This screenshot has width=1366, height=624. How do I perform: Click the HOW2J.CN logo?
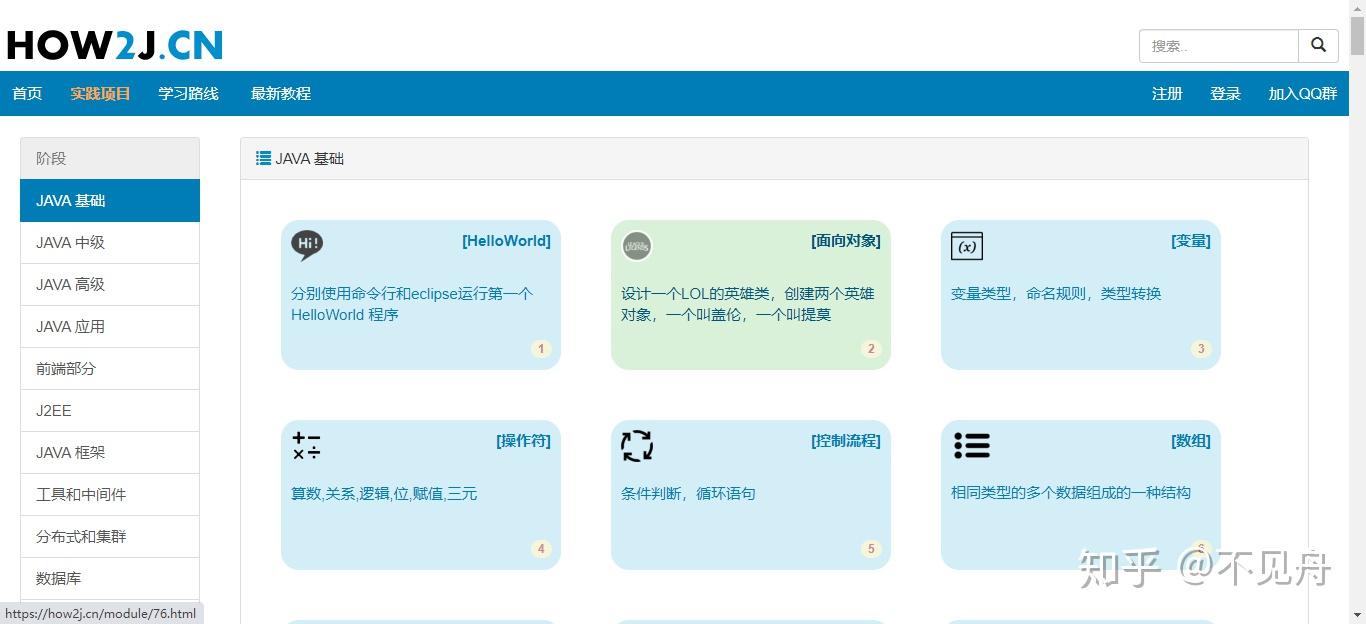114,45
